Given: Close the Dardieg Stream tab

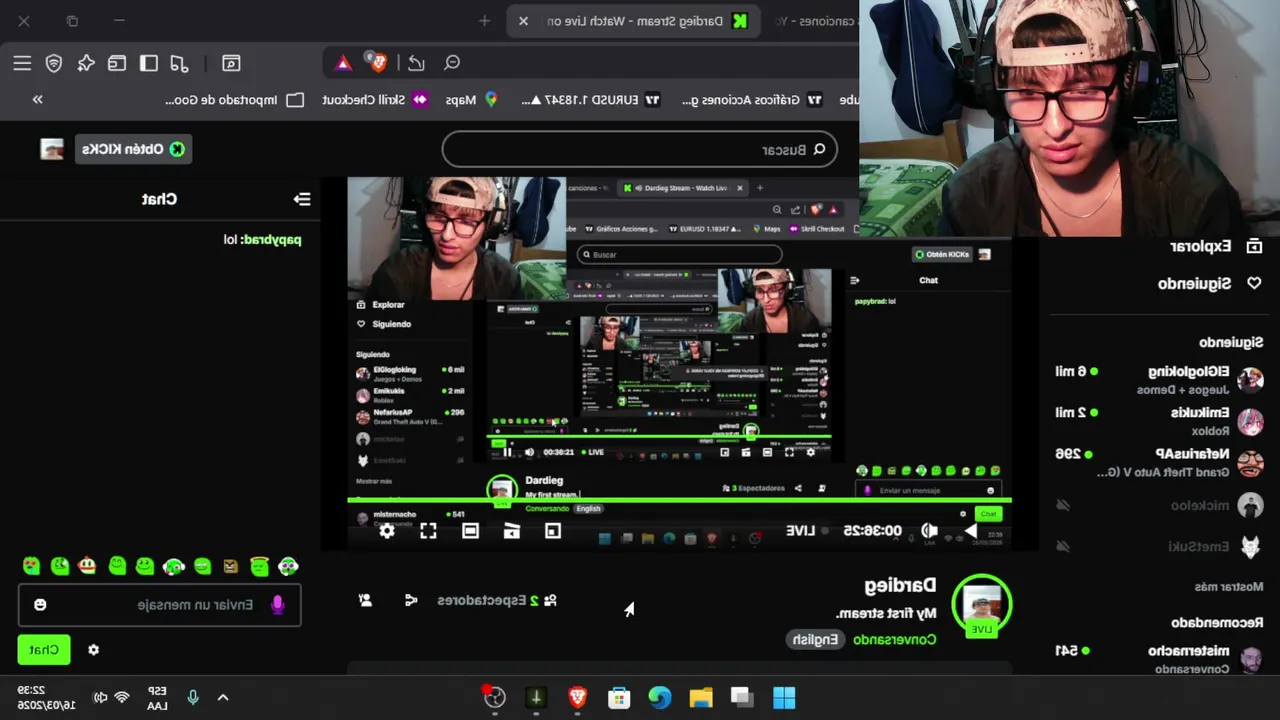Looking at the screenshot, I should pyautogui.click(x=523, y=21).
